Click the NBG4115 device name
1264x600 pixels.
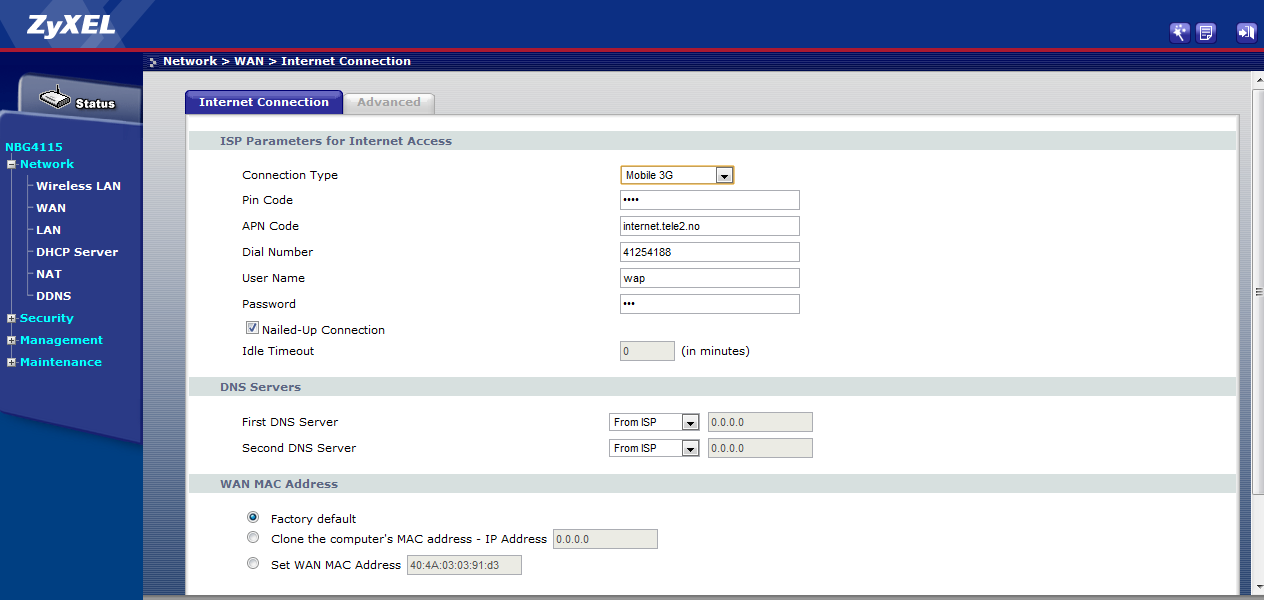tap(34, 147)
